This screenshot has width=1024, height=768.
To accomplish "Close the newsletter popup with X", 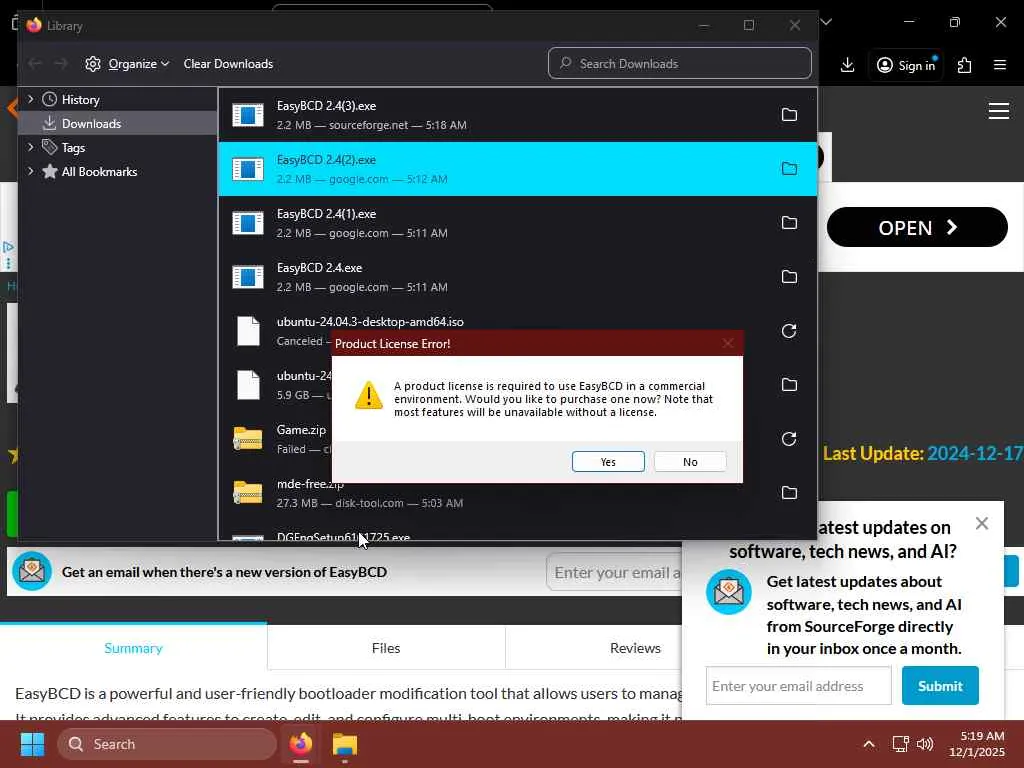I will point(982,523).
